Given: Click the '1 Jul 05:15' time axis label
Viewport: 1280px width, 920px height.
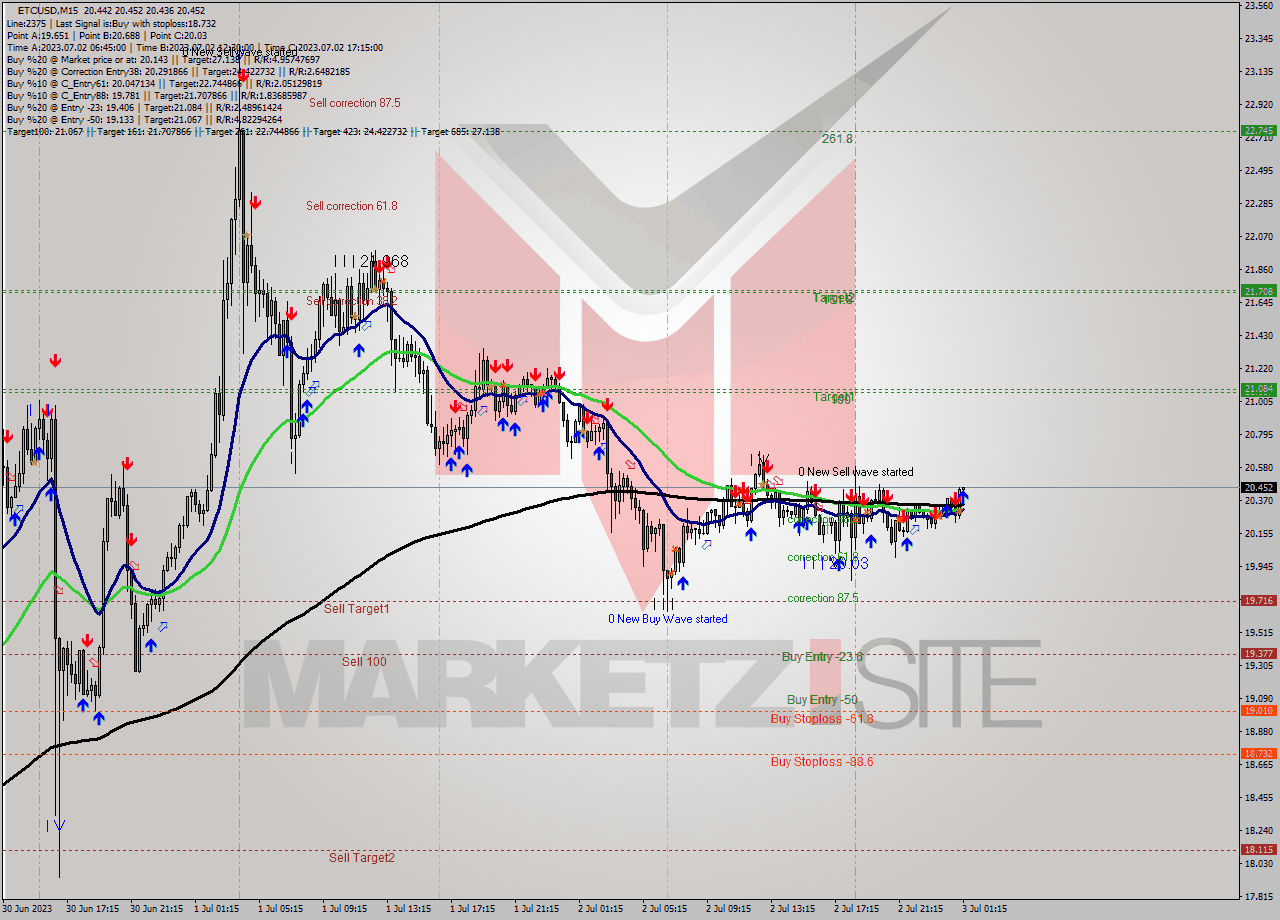Looking at the screenshot, I should click(281, 909).
